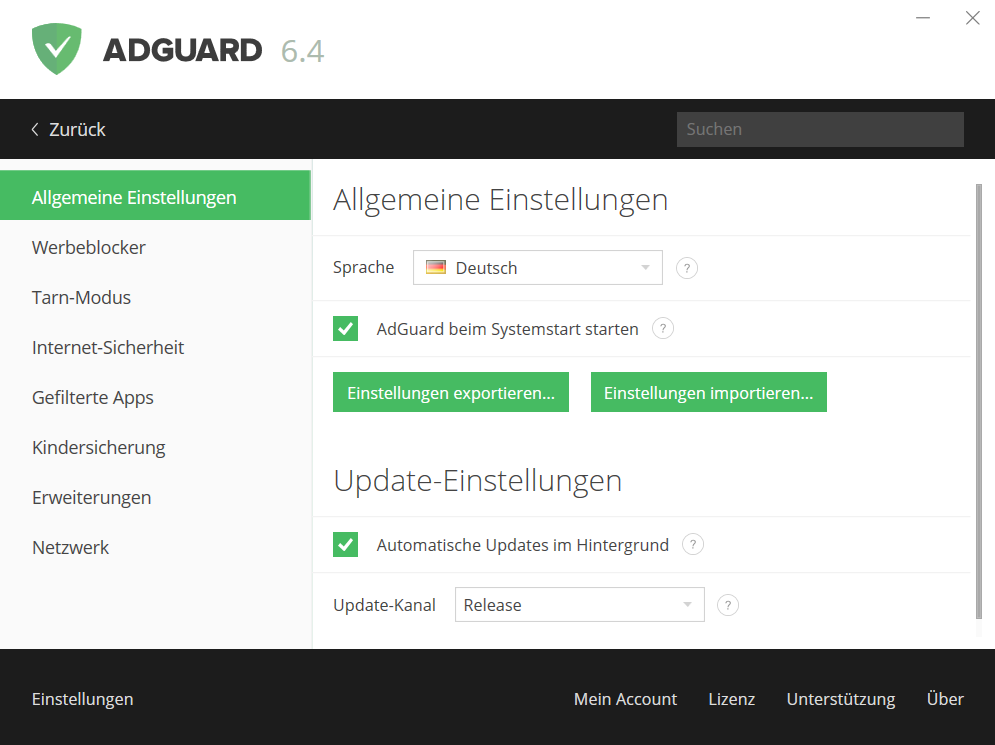The width and height of the screenshot is (995, 745).
Task: Click the German flag in the language box
Action: point(435,268)
